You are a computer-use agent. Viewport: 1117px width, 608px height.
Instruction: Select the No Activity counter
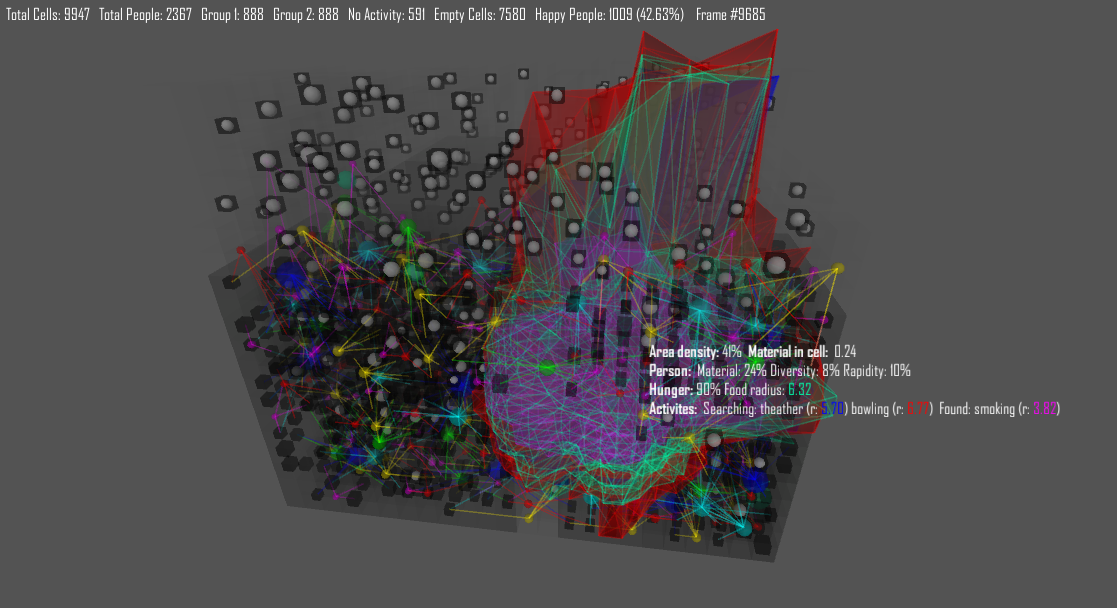point(386,15)
